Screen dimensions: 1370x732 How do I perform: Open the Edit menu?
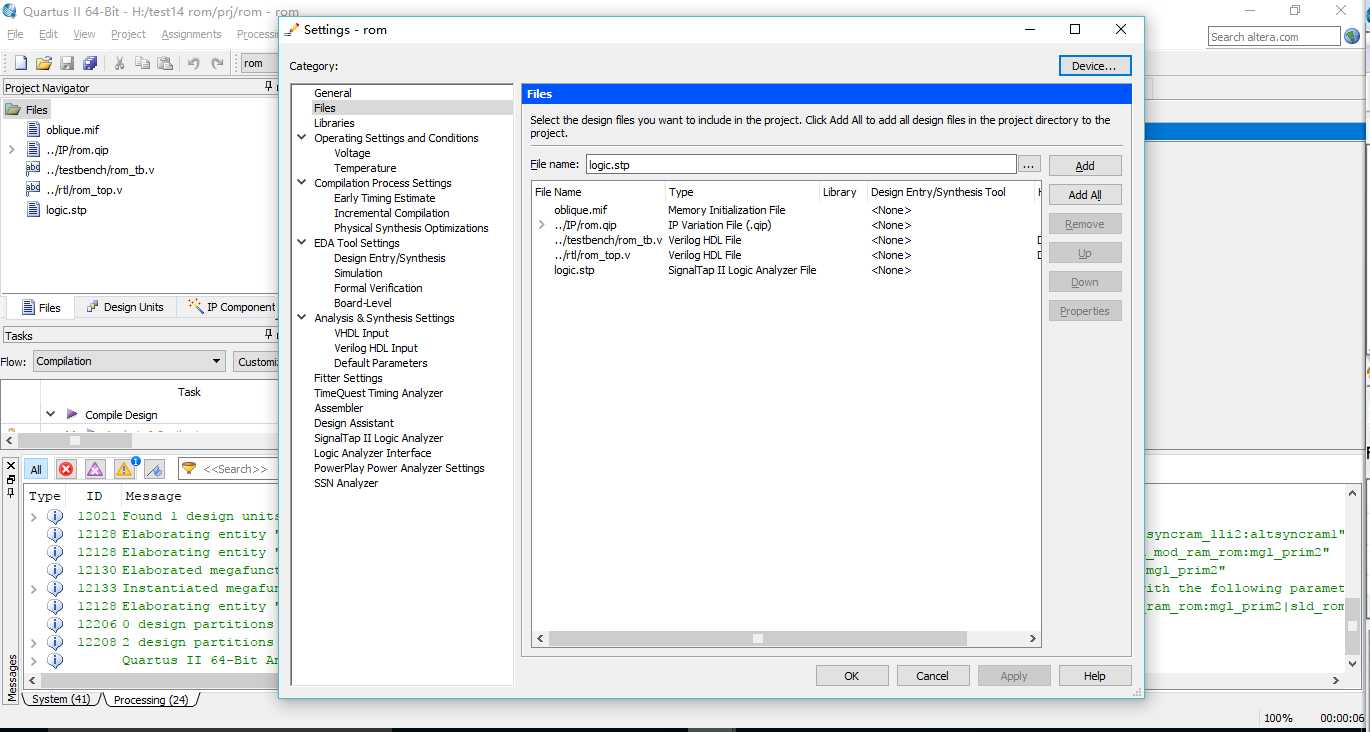(x=48, y=34)
